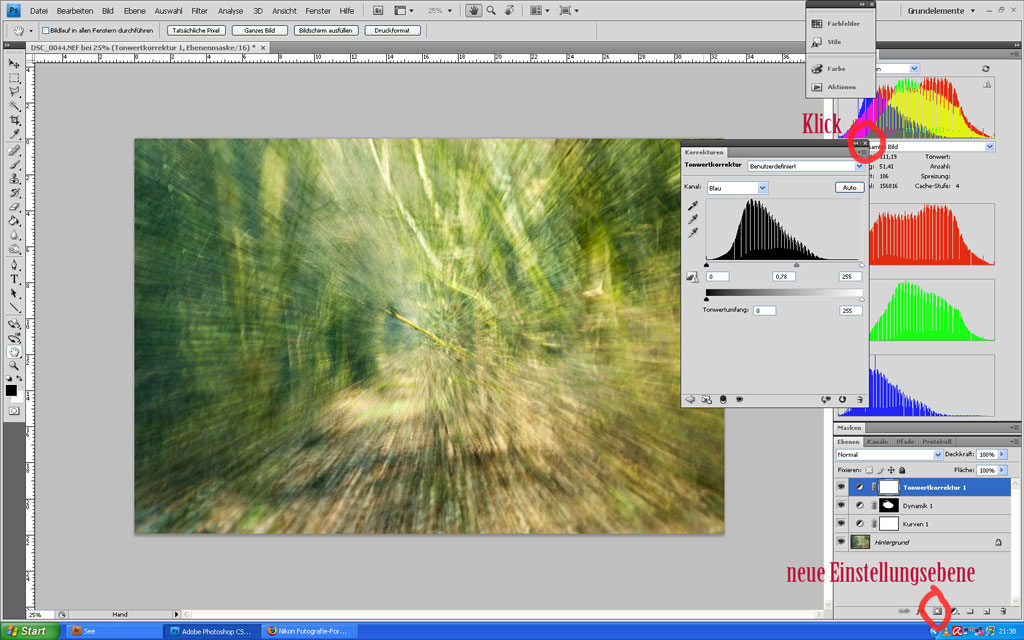Open Fläche slider arrow
The width and height of the screenshot is (1024, 640).
(x=1002, y=470)
